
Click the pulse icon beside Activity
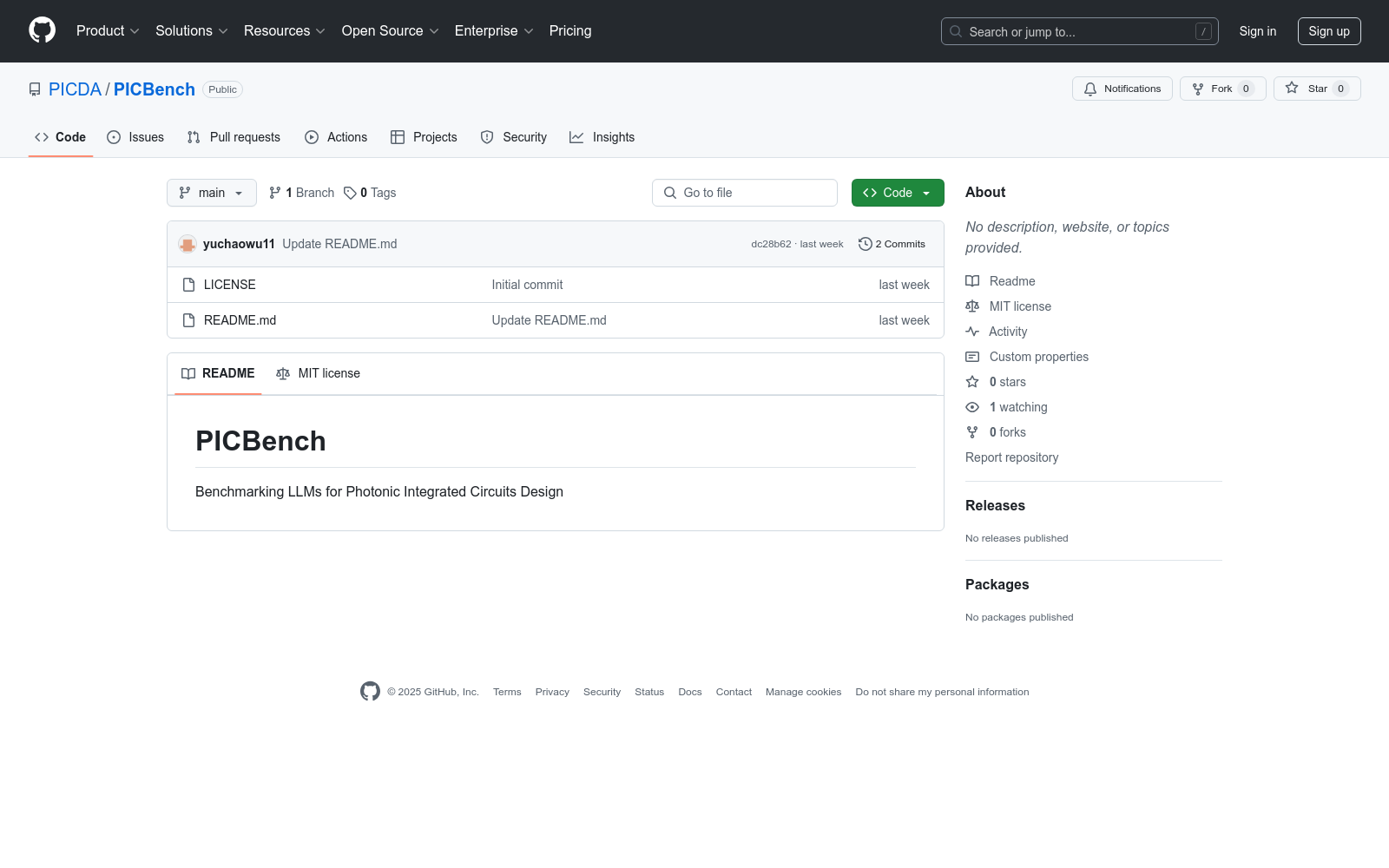[x=972, y=332]
